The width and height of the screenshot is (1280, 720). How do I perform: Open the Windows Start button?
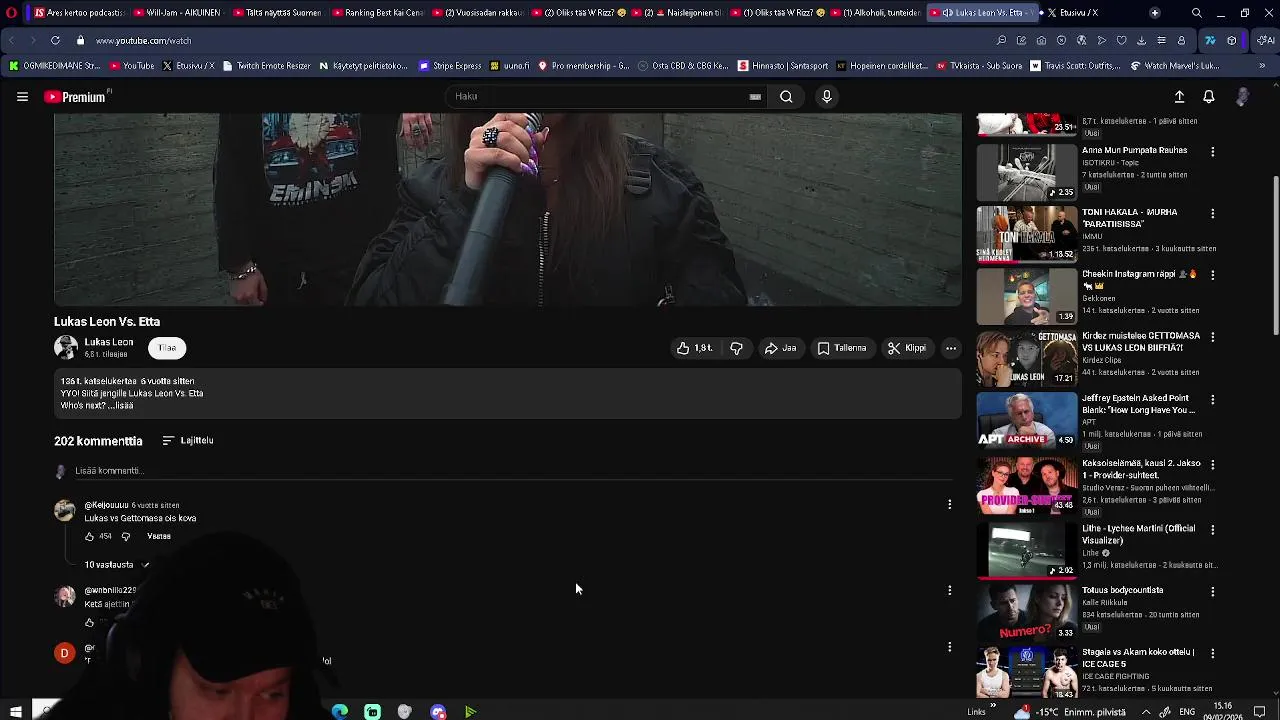point(15,712)
